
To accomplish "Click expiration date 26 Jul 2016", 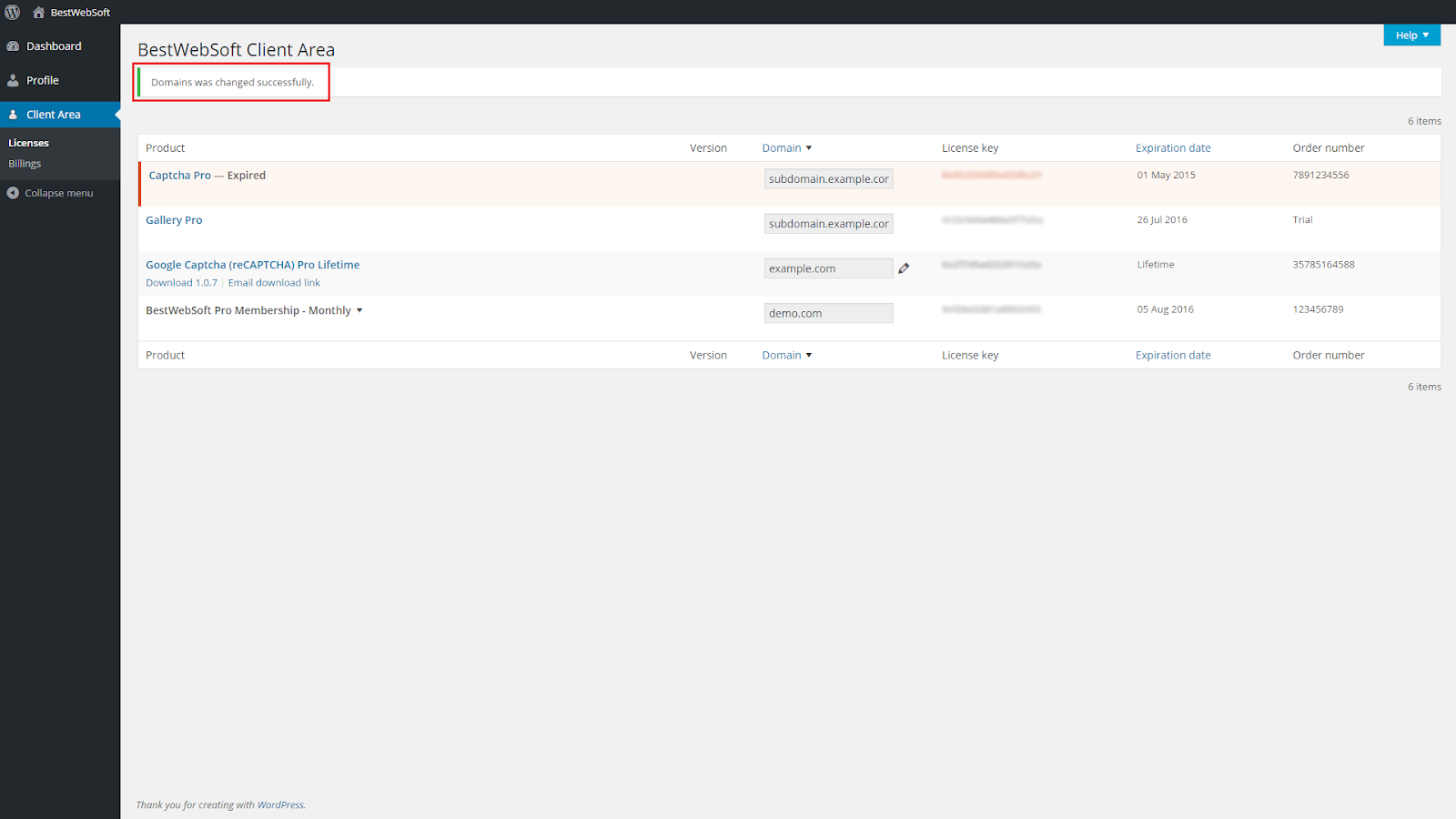I will 1162,220.
